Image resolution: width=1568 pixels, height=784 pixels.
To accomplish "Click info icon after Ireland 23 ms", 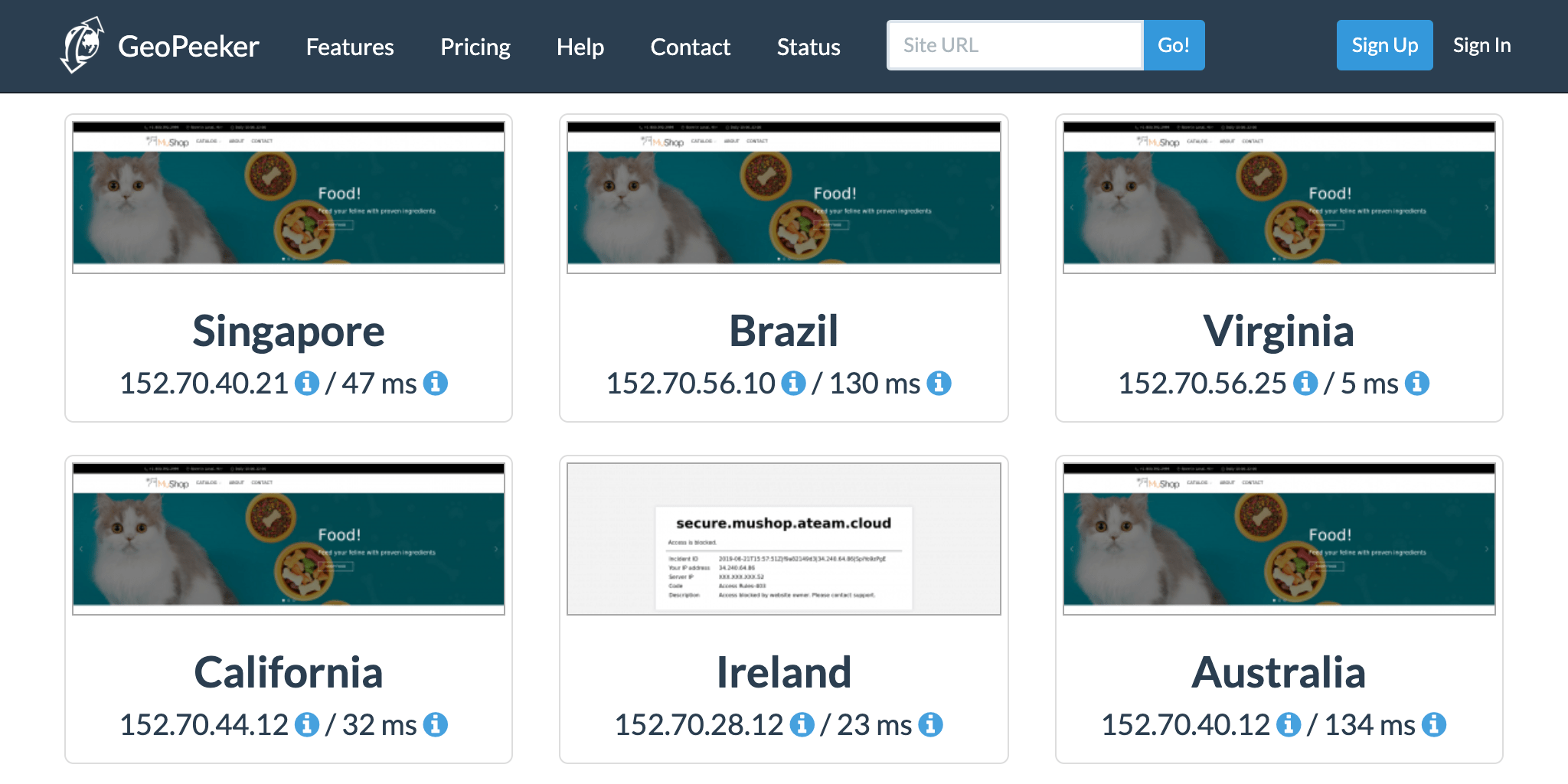I will click(x=930, y=724).
